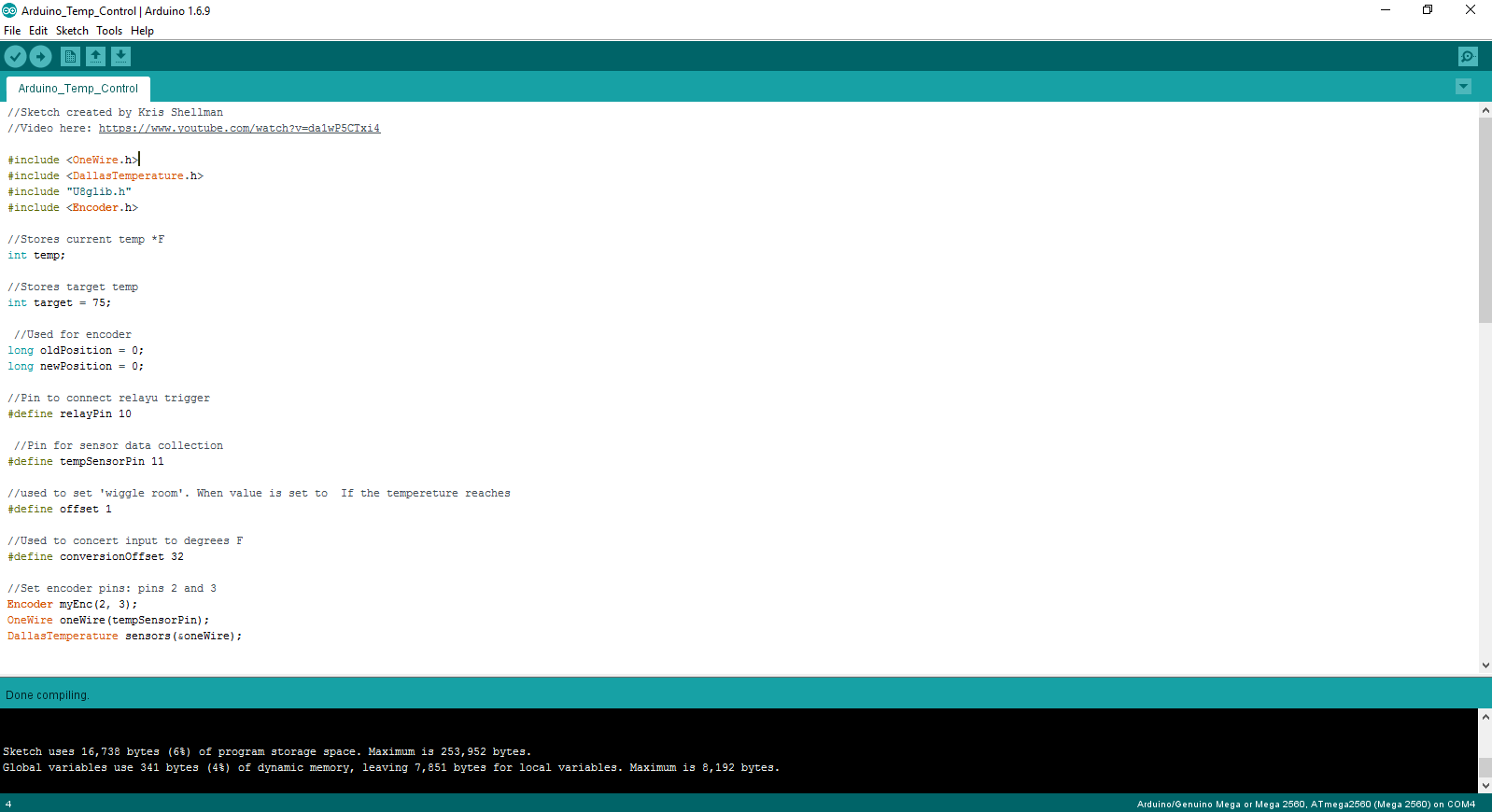
Task: Click the editor vertical scrollbar thumb
Action: (x=1485, y=219)
